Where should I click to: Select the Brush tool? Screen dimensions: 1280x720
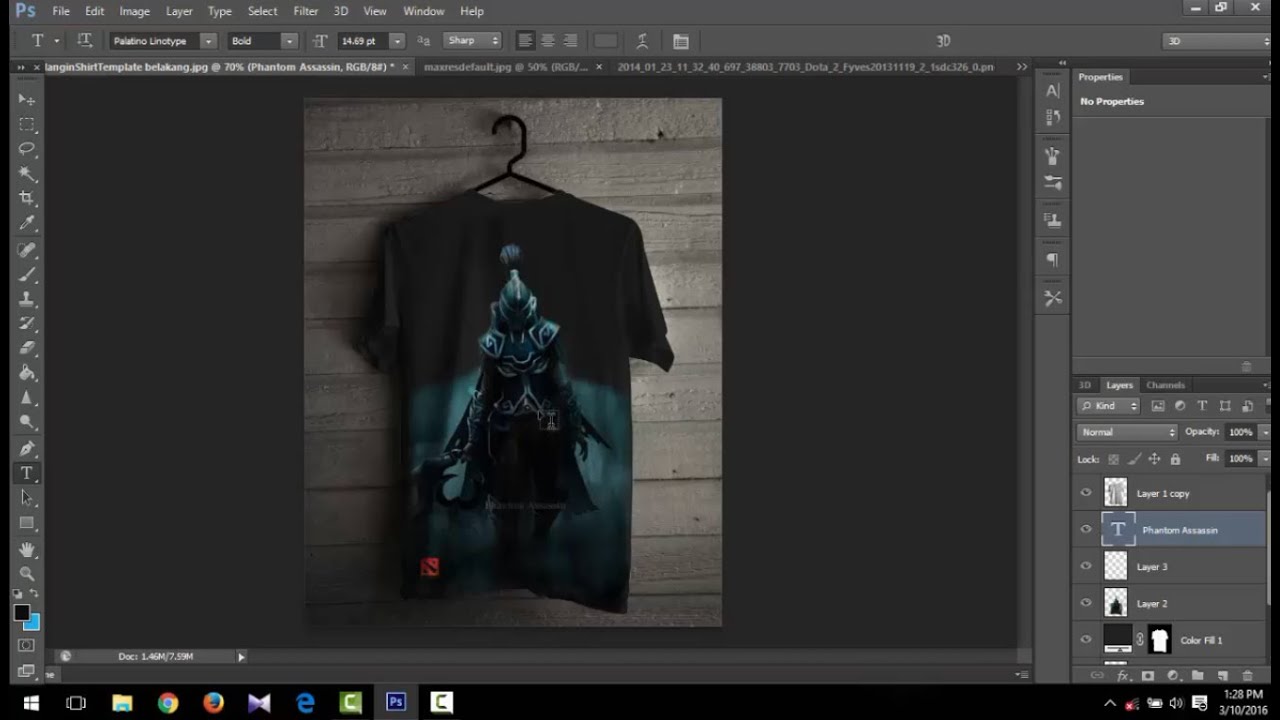click(x=27, y=274)
